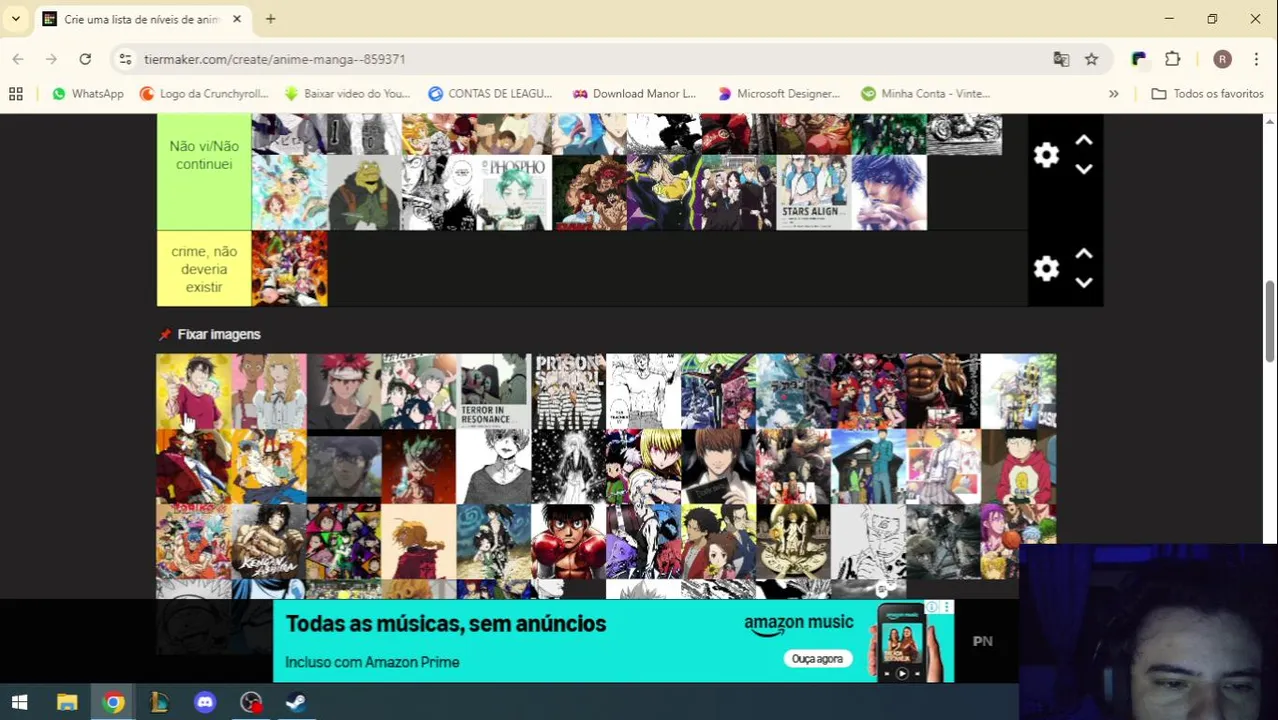Bookmark this page with the star
This screenshot has width=1278, height=720.
pos(1091,59)
